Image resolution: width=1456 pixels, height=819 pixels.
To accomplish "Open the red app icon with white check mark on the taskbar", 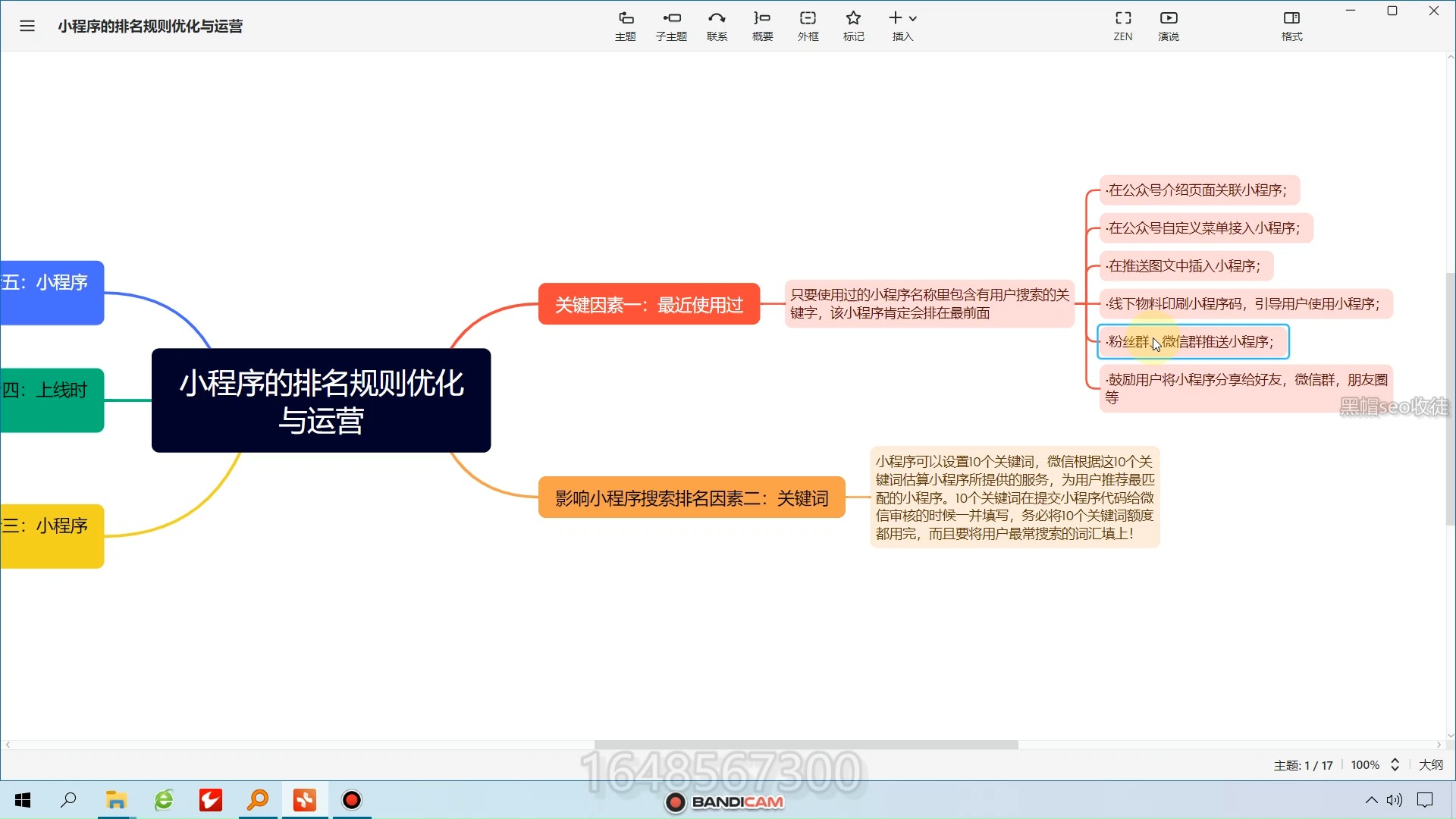I will point(211,800).
